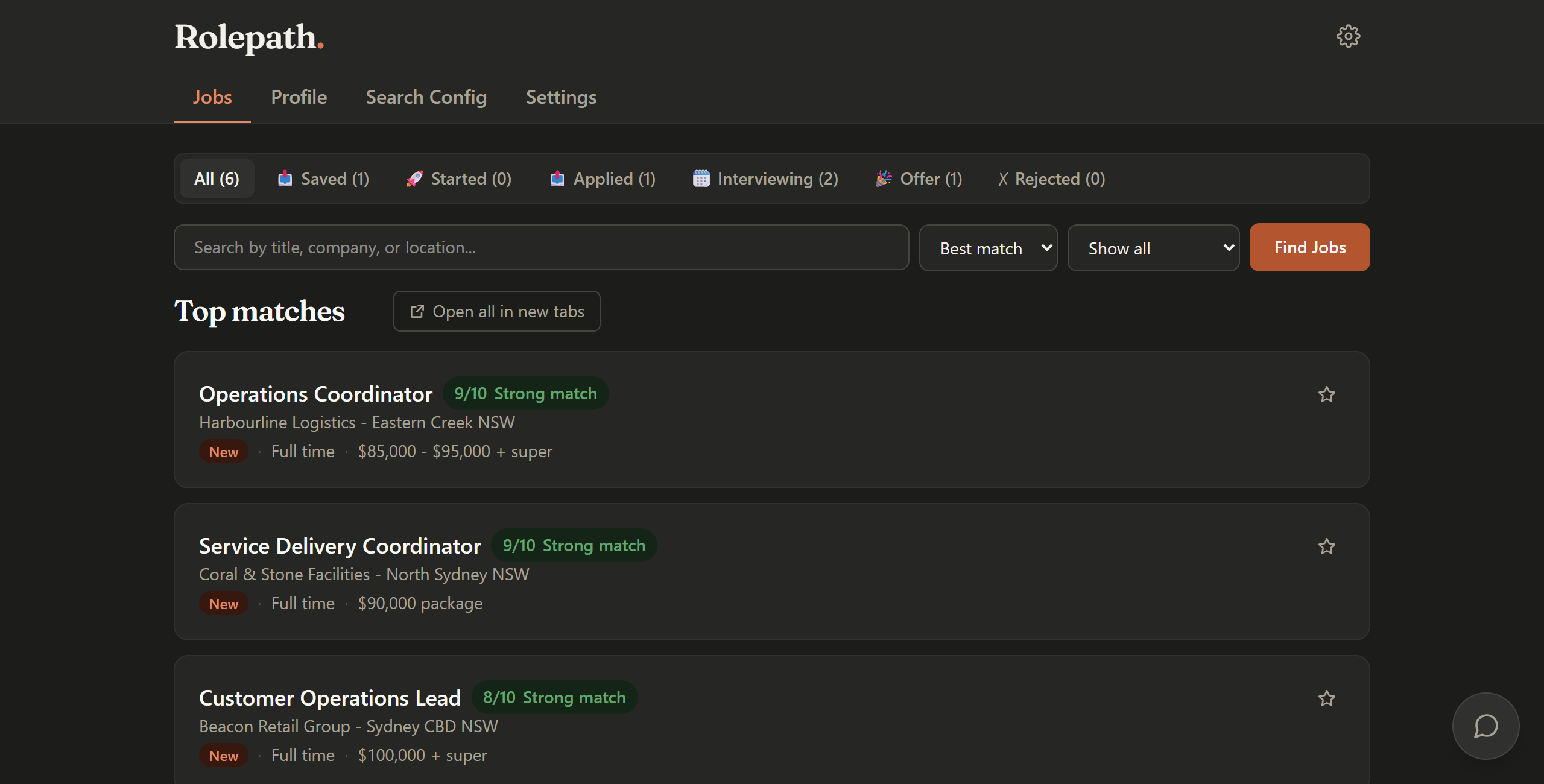The width and height of the screenshot is (1544, 784).
Task: Click the Top matches heading
Action: 259,311
